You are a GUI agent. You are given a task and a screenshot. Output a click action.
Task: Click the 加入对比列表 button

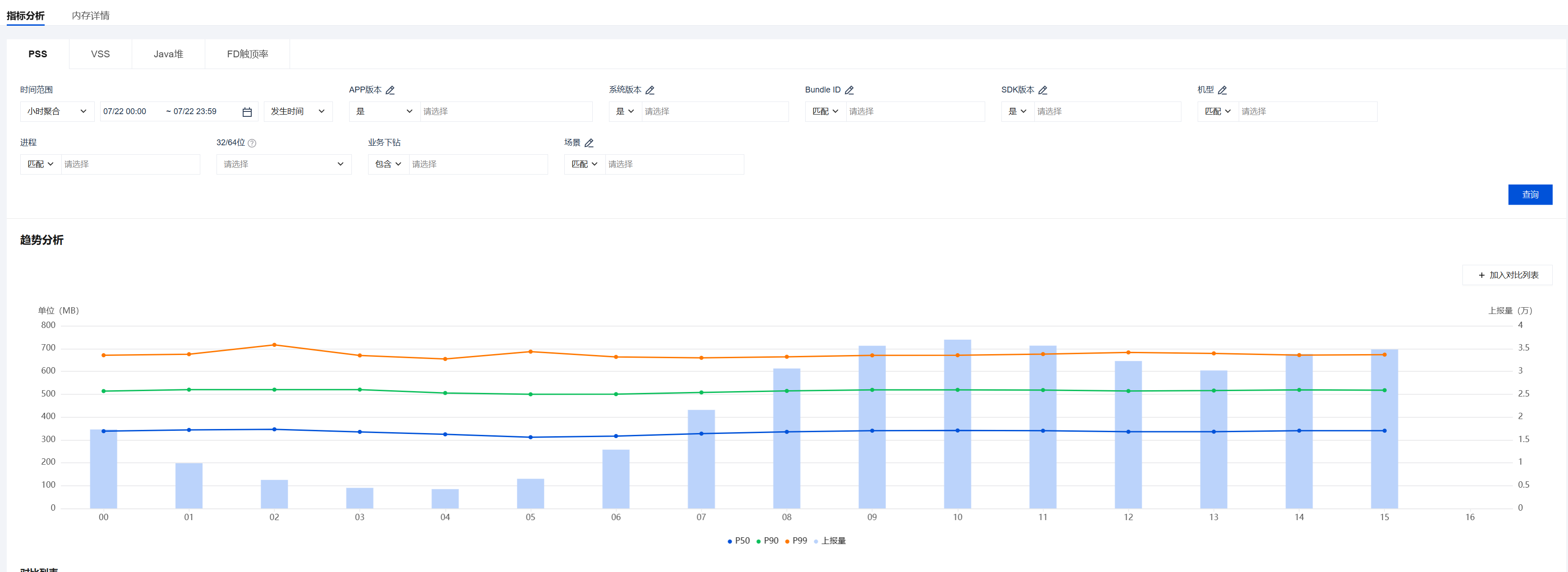pos(1507,275)
